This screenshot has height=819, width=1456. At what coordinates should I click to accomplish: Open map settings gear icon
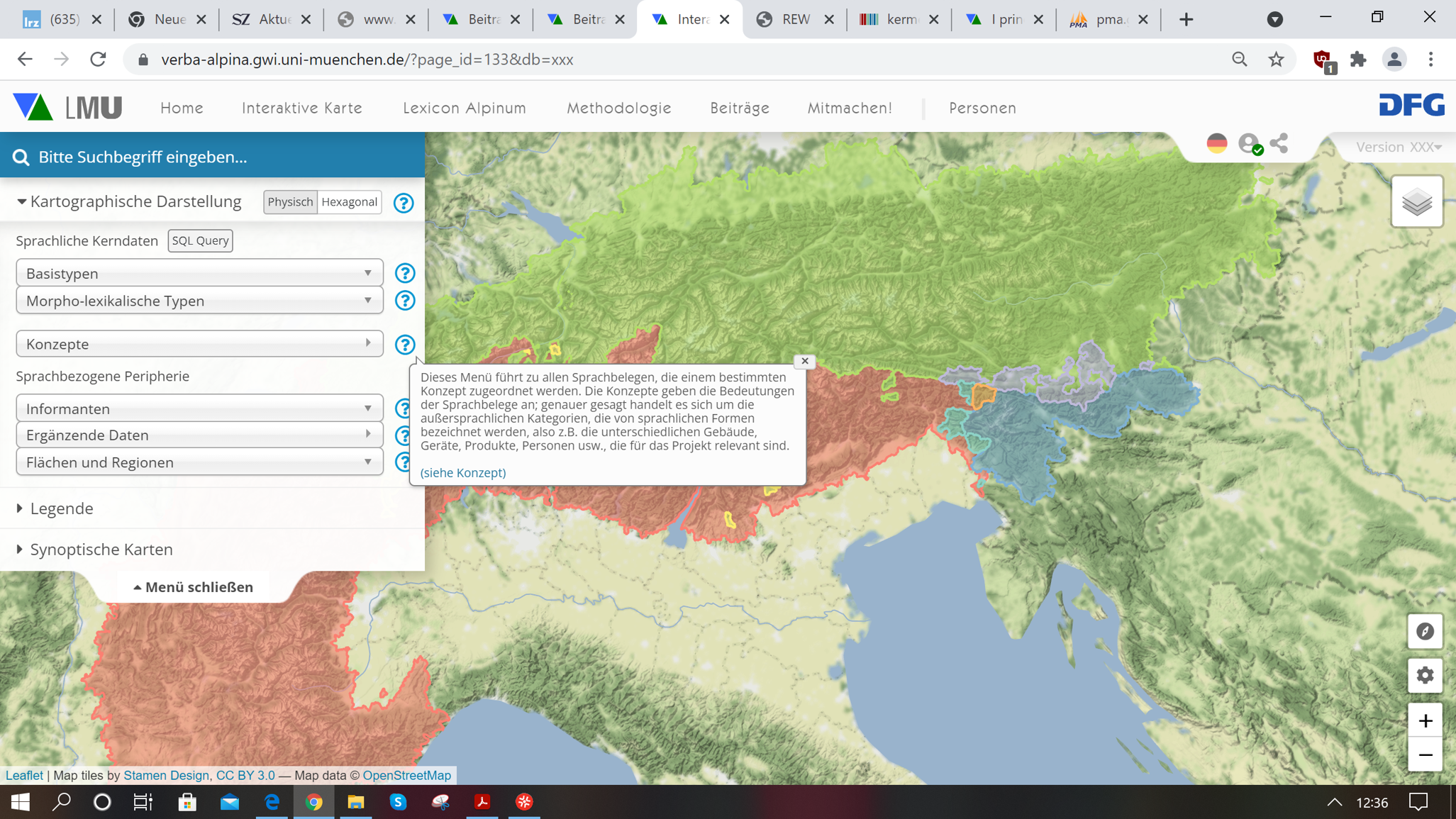tap(1425, 675)
